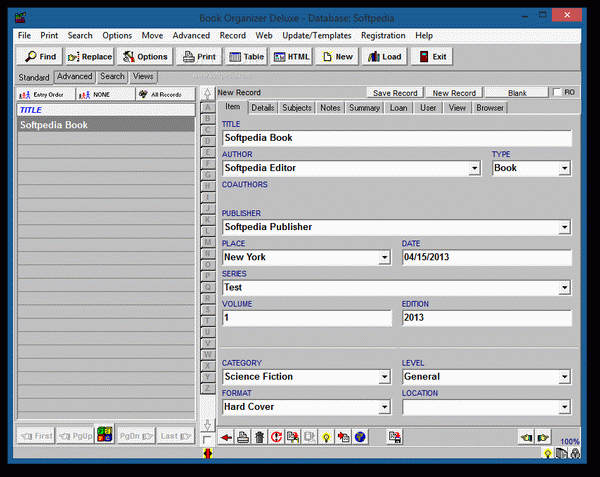Viewport: 600px width, 477px height.
Task: Click the yellow light bulb icon in bottom toolbar
Action: tap(326, 437)
